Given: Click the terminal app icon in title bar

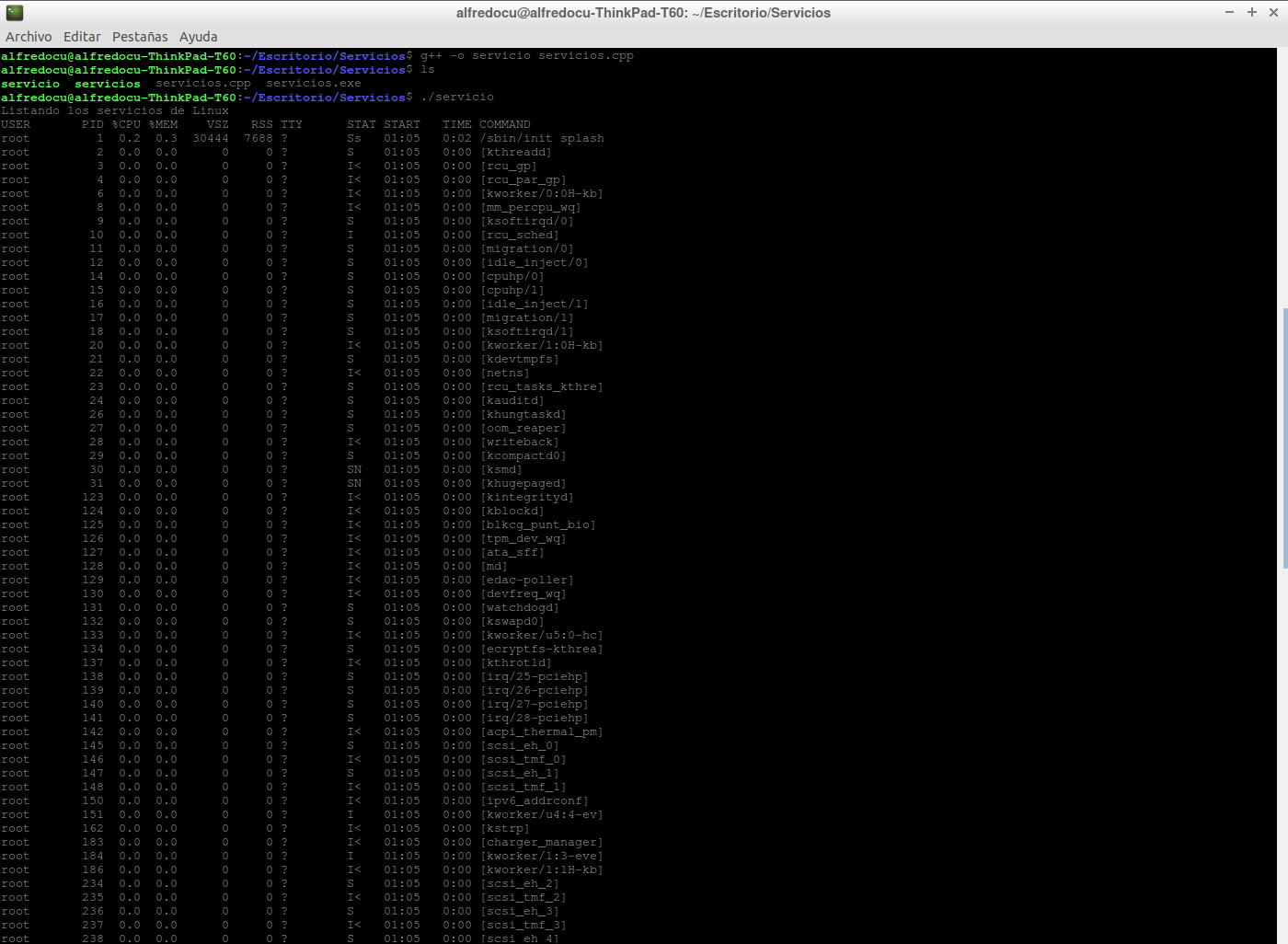Looking at the screenshot, I should click(x=14, y=12).
